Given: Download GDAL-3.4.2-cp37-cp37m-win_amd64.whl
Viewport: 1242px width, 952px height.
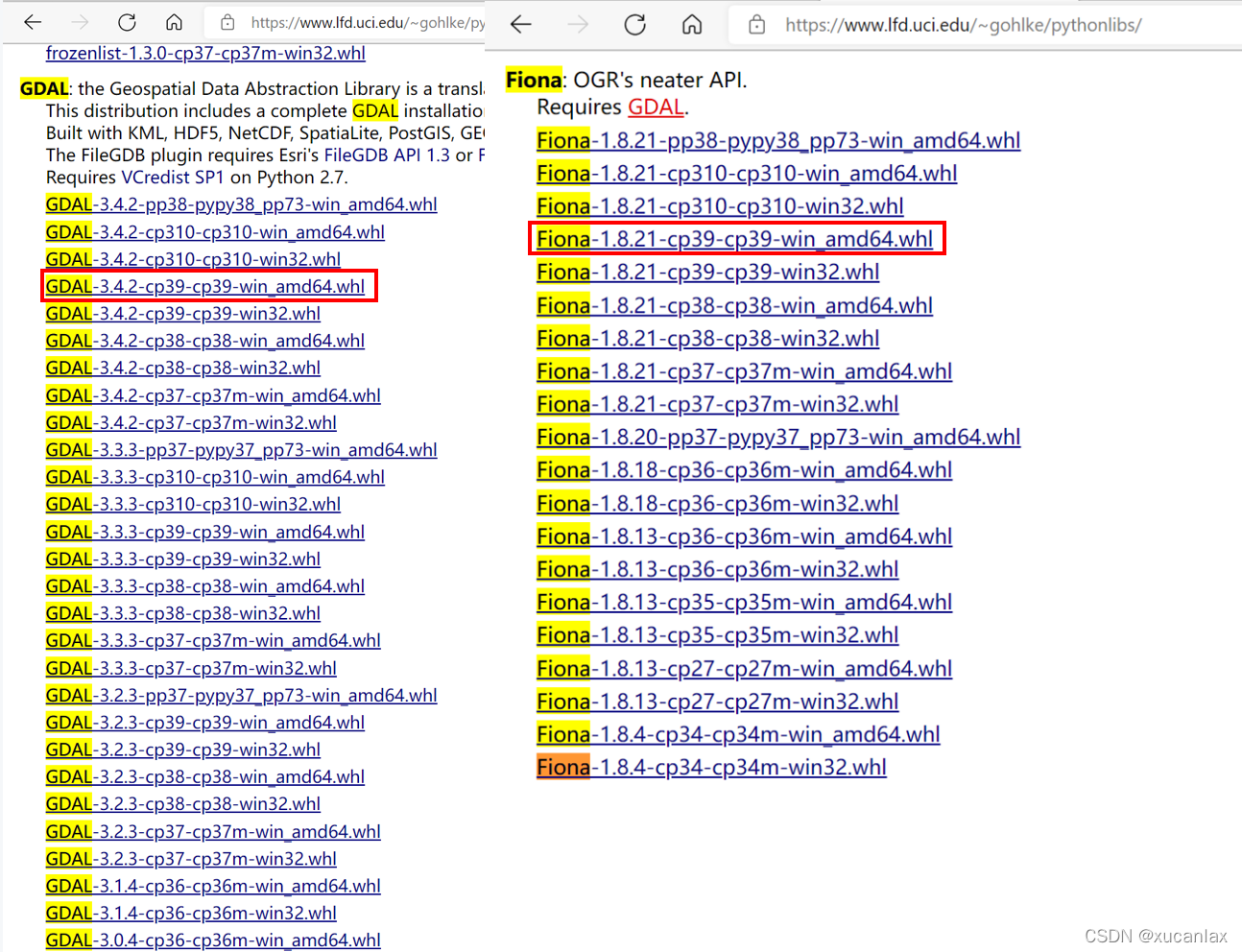Looking at the screenshot, I should pyautogui.click(x=213, y=395).
